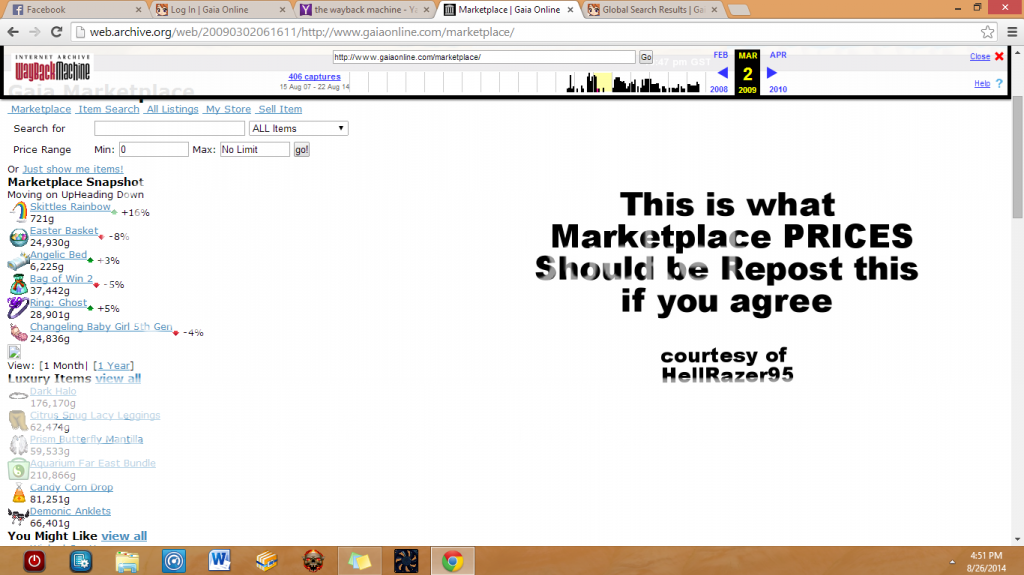Open Chrome's hamburger menu
Screen dimensions: 1024x575
tap(1010, 31)
